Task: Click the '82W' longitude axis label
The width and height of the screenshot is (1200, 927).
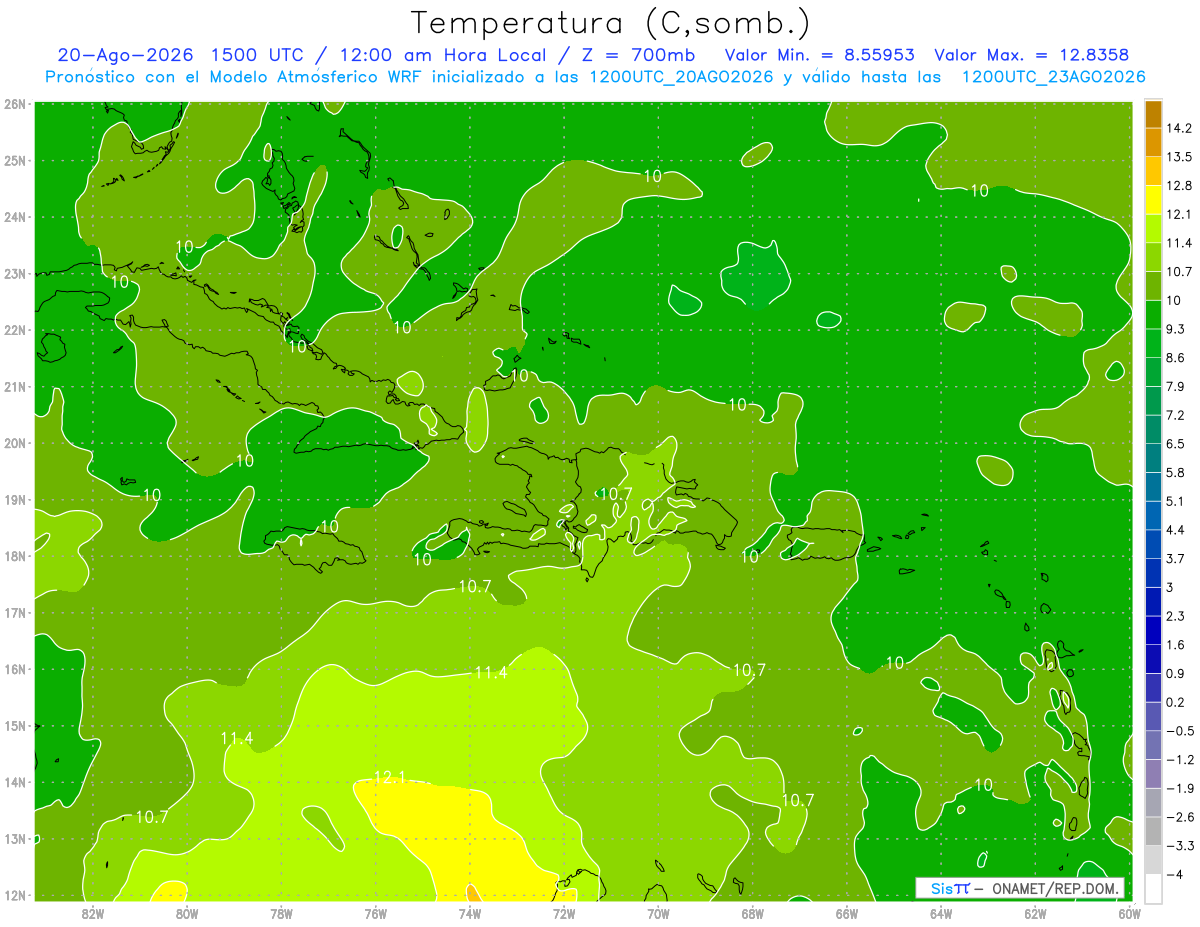Action: [x=93, y=912]
